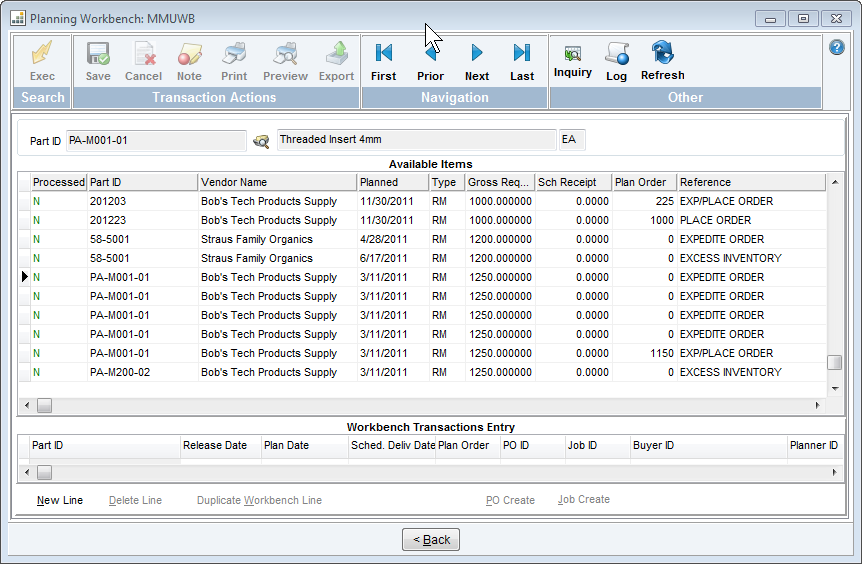Click the Reference column header
This screenshot has height=564, width=862.
tap(752, 182)
